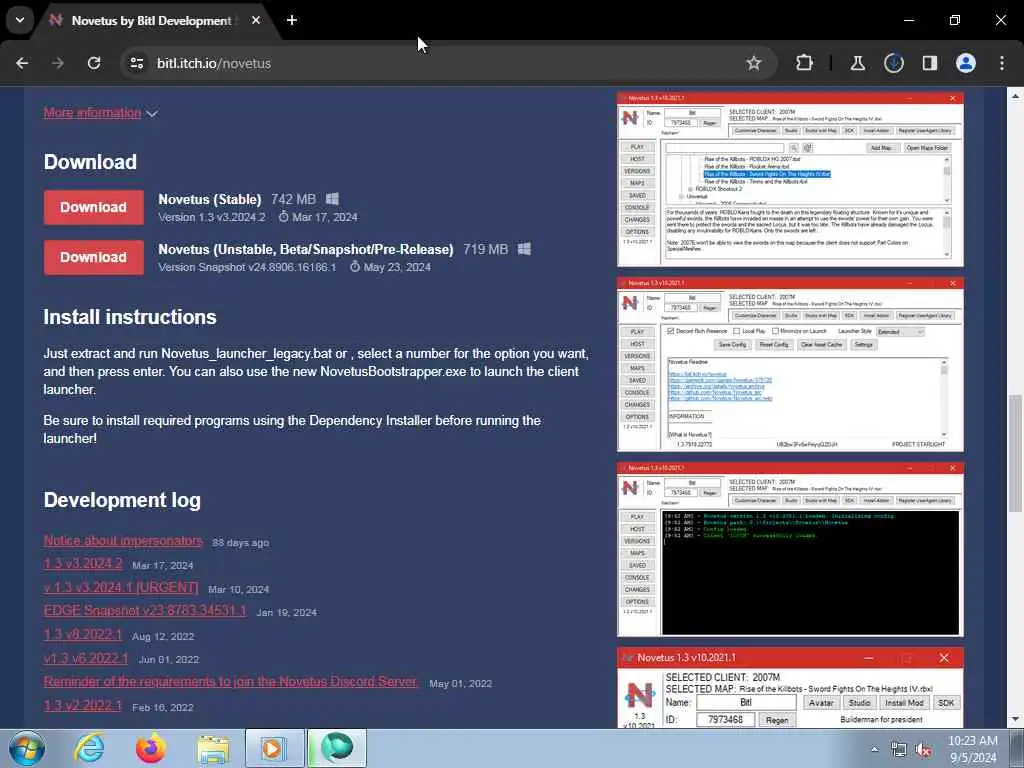Click the address bar URL bitl.itch.io/novetus
This screenshot has width=1024, height=768.
click(x=214, y=63)
